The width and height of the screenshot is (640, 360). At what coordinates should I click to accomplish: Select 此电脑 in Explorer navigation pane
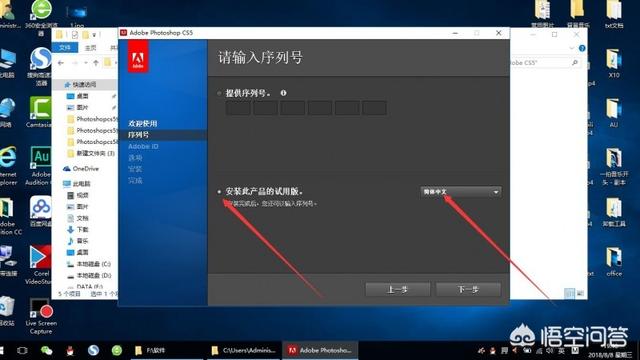[x=77, y=184]
